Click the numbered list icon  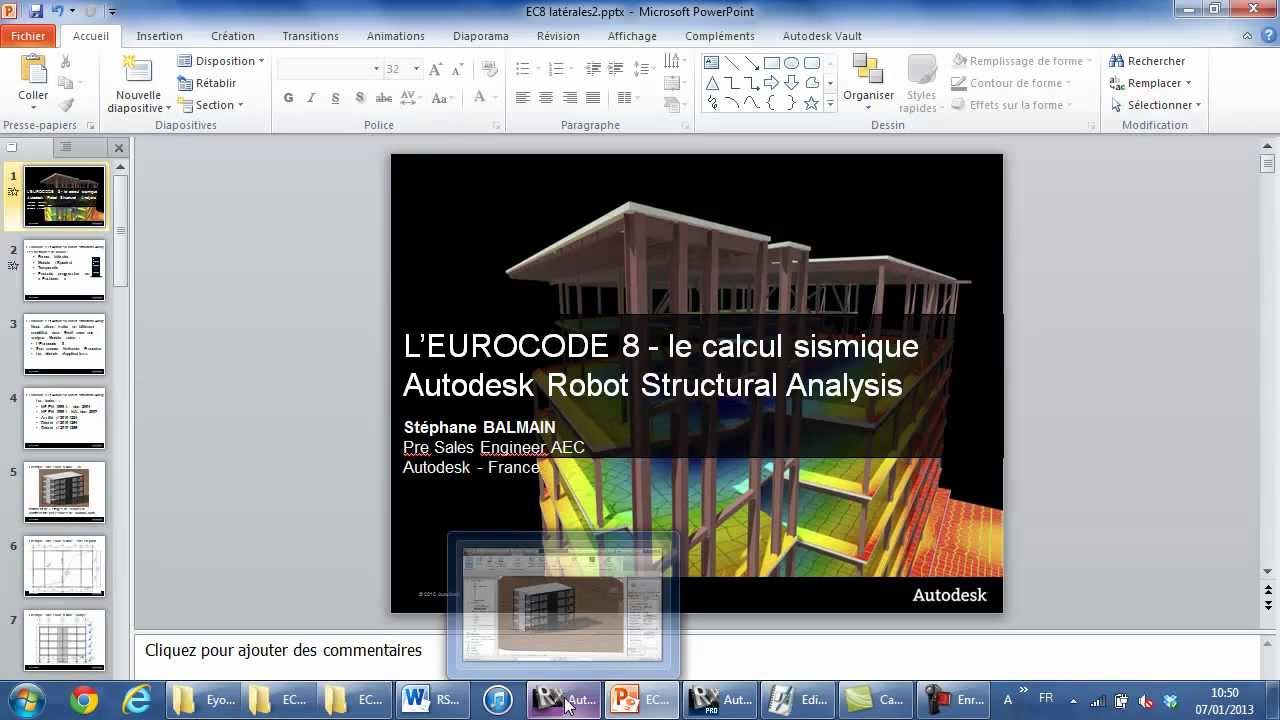[556, 69]
